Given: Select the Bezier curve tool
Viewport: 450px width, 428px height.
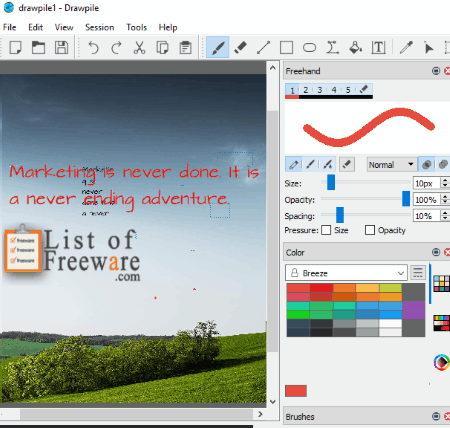Looking at the screenshot, I should tap(332, 47).
